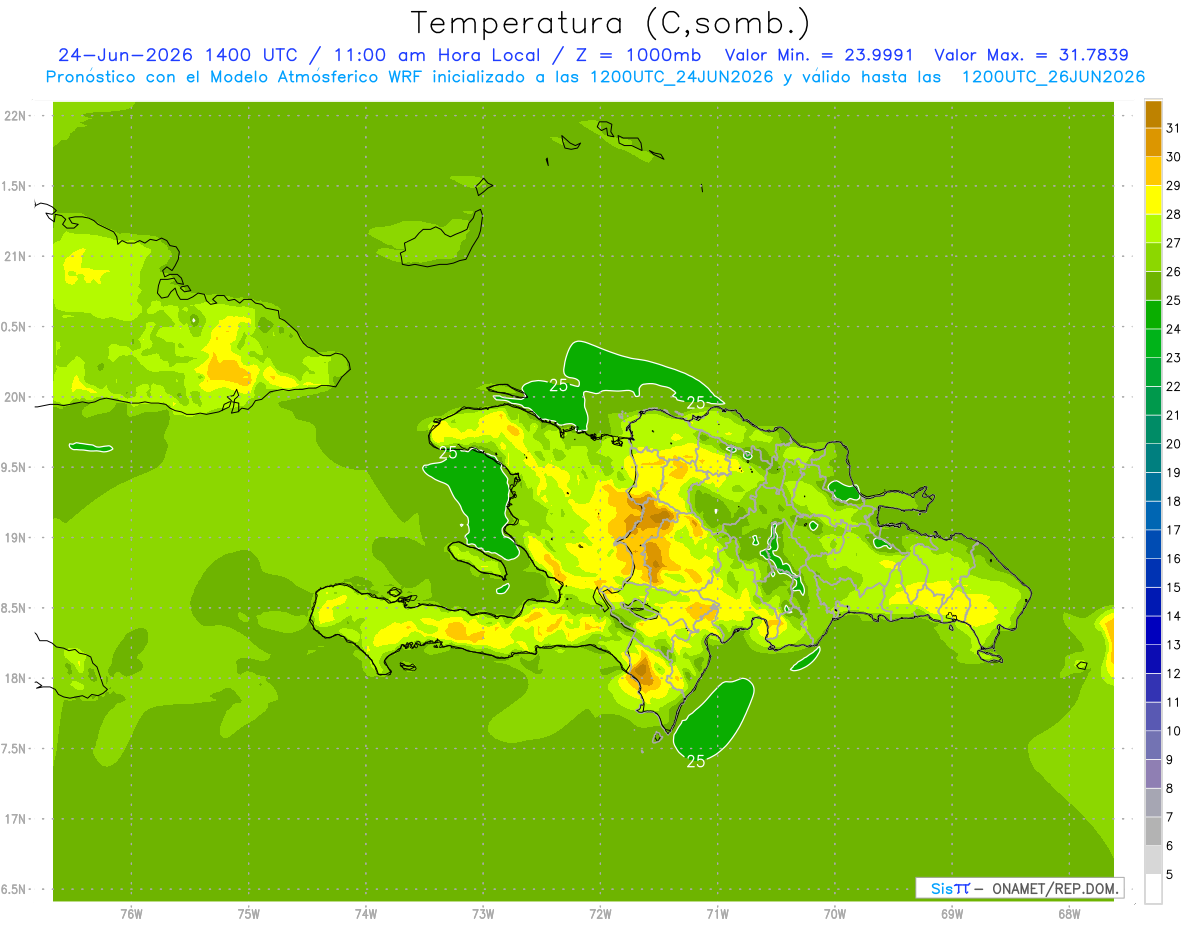Click the latitude label "17N"
This screenshot has width=1200, height=927.
click(x=17, y=819)
